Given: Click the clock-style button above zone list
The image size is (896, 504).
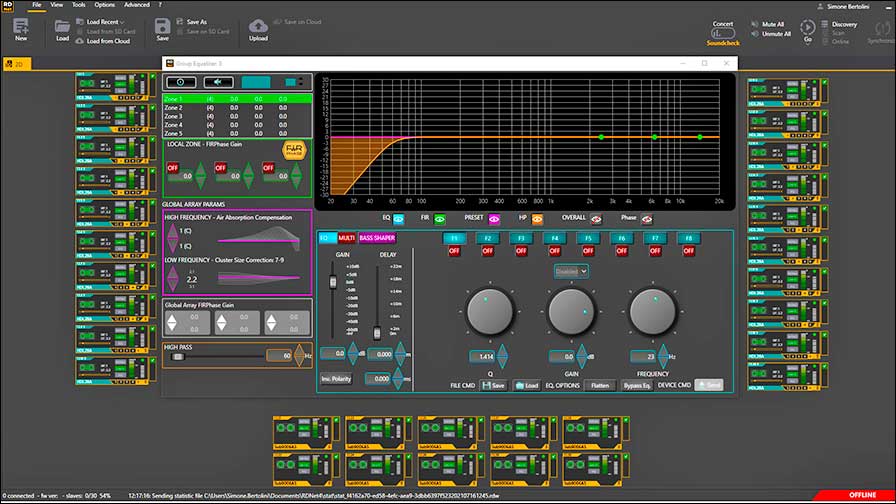Looking at the screenshot, I should pos(181,82).
